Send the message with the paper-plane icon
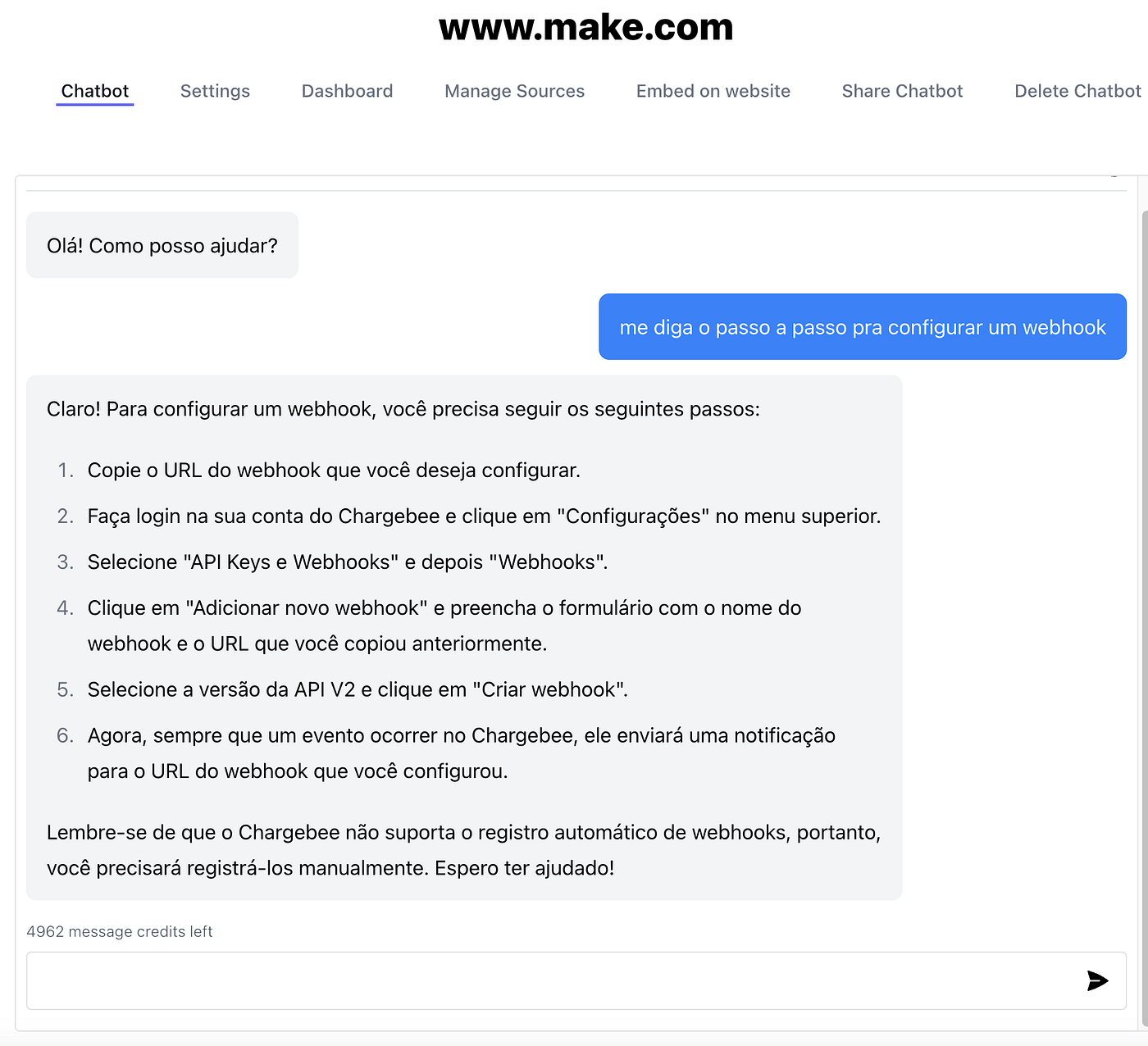 pos(1097,980)
